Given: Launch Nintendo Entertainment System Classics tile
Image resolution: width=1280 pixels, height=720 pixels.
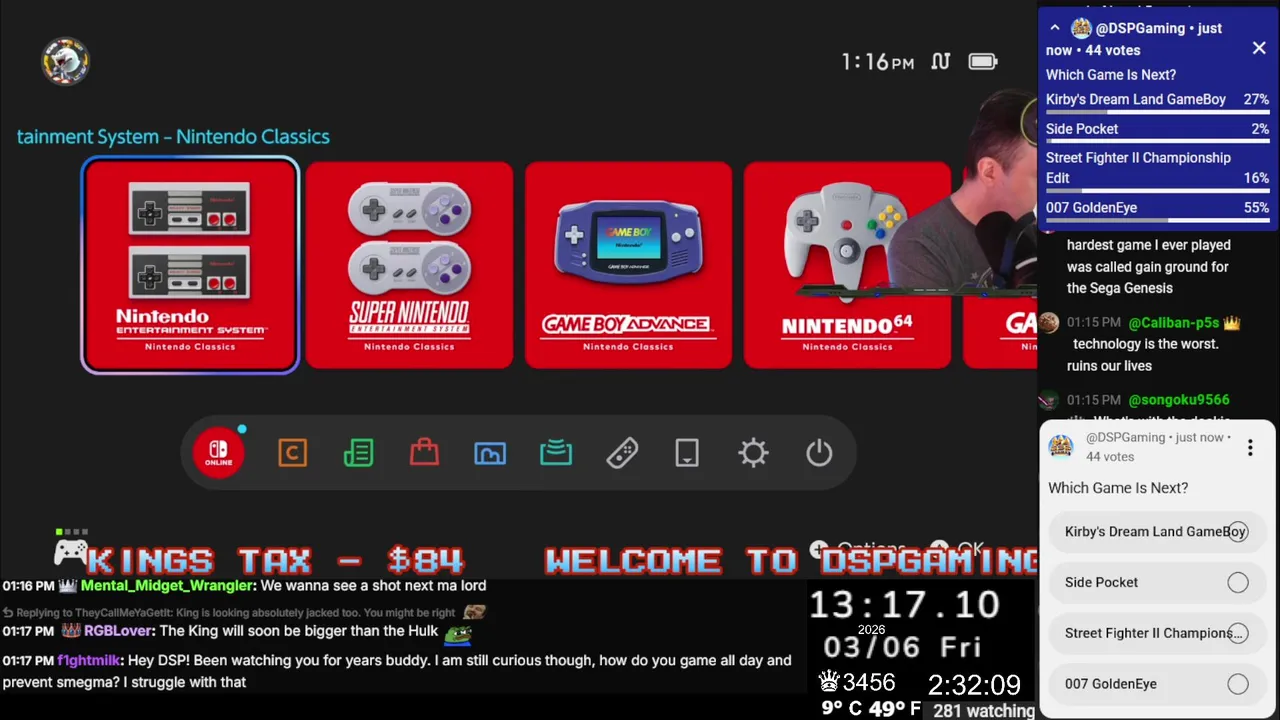Looking at the screenshot, I should [190, 265].
